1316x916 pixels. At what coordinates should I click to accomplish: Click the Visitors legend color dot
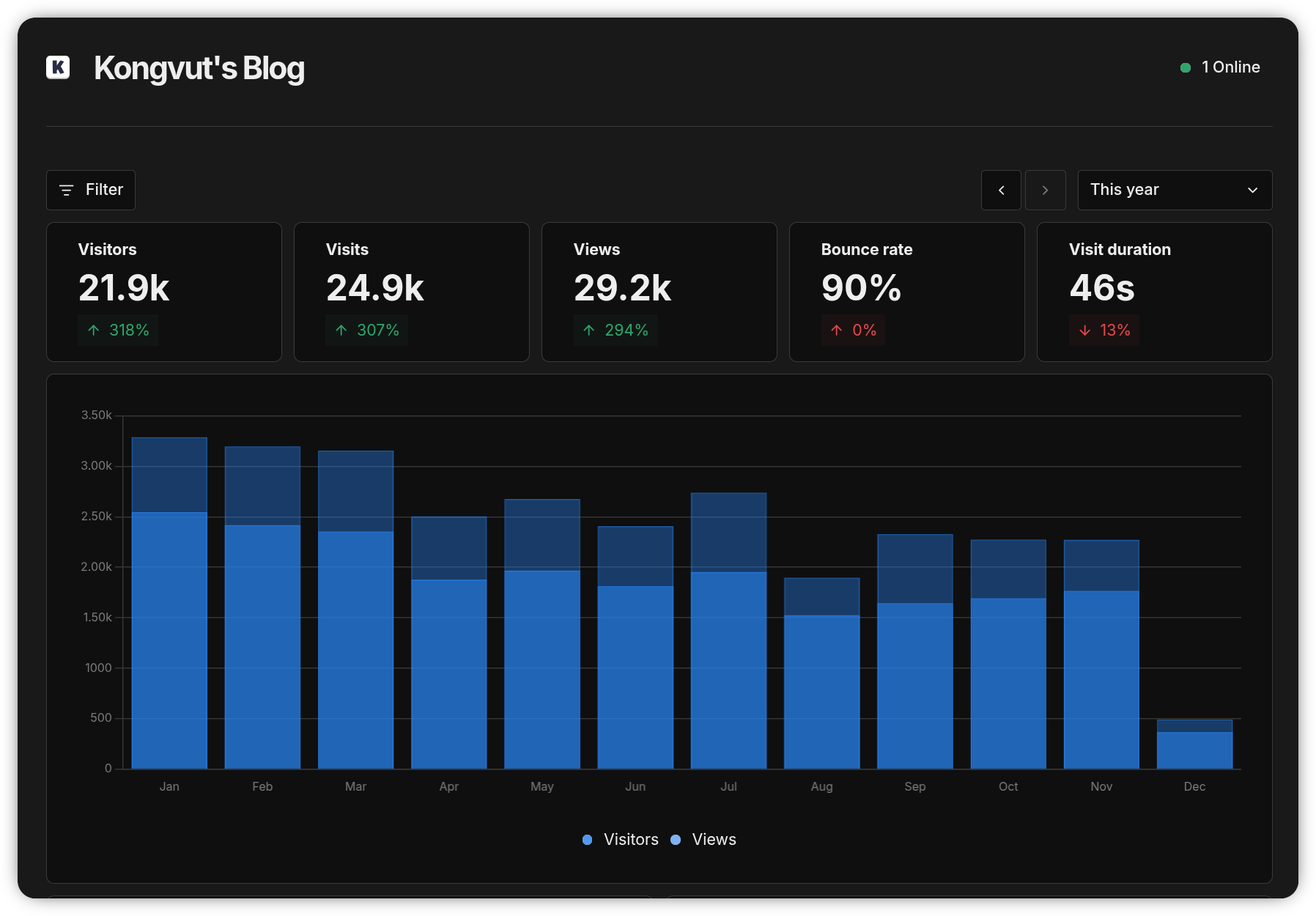click(587, 840)
